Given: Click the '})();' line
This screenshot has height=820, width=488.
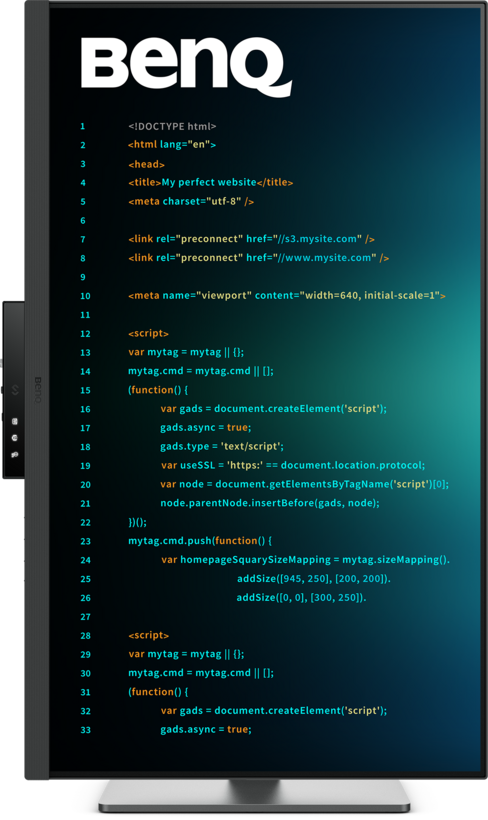Looking at the screenshot, I should (138, 522).
